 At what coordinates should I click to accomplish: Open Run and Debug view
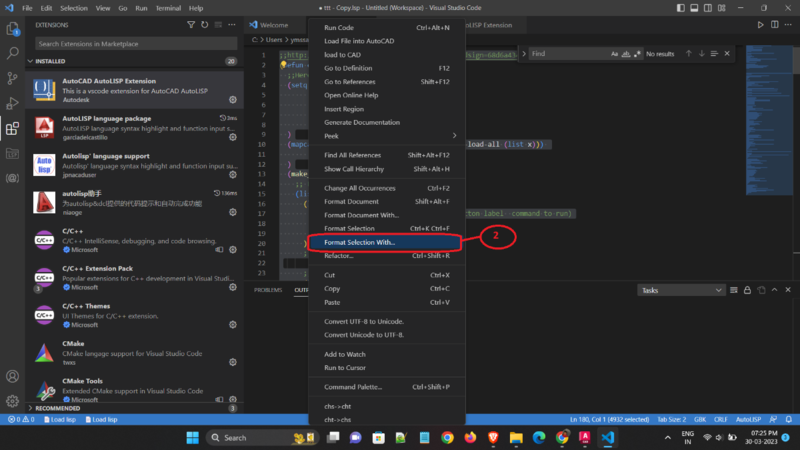(x=12, y=103)
